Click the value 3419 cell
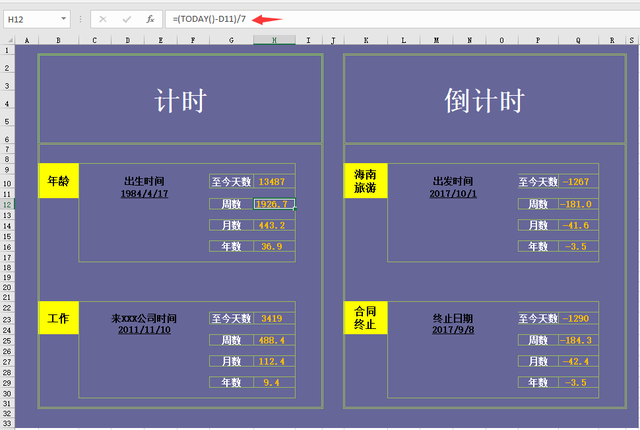 pos(274,318)
